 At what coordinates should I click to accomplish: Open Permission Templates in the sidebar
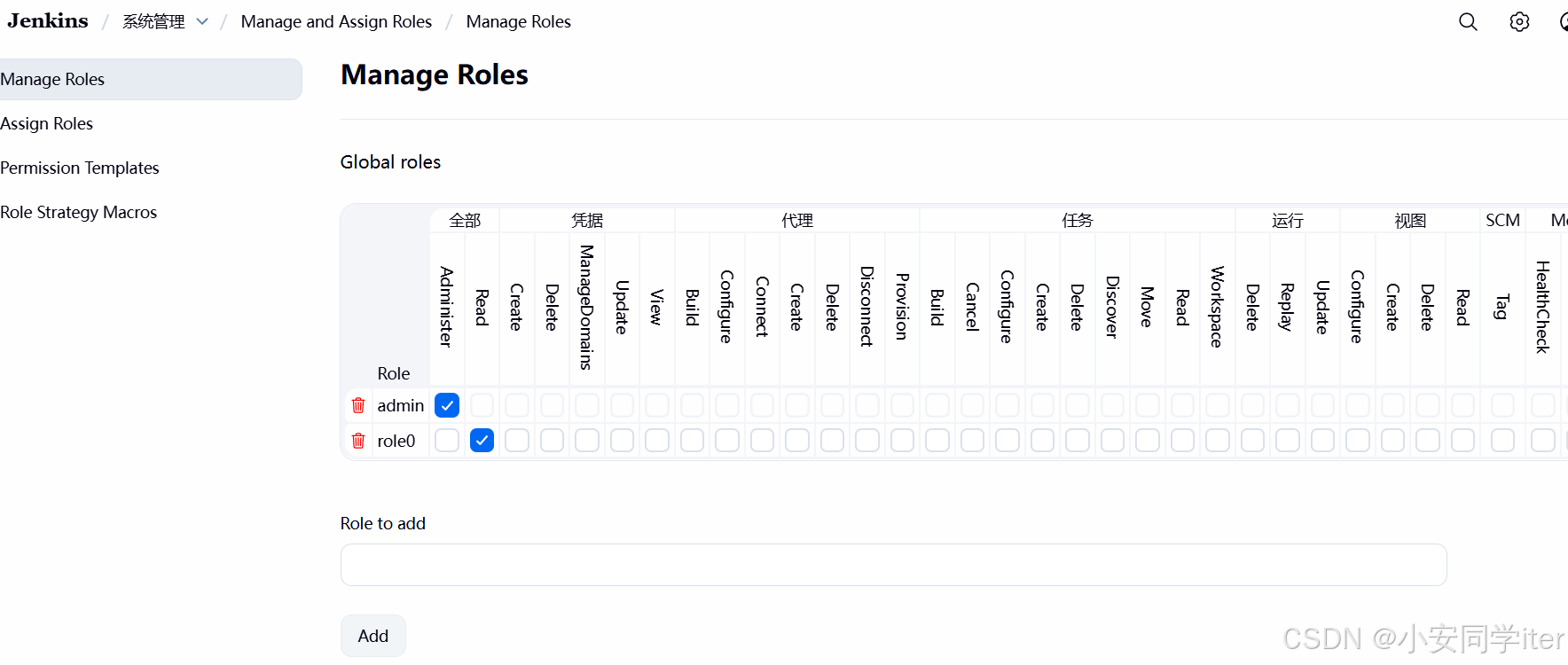(80, 168)
